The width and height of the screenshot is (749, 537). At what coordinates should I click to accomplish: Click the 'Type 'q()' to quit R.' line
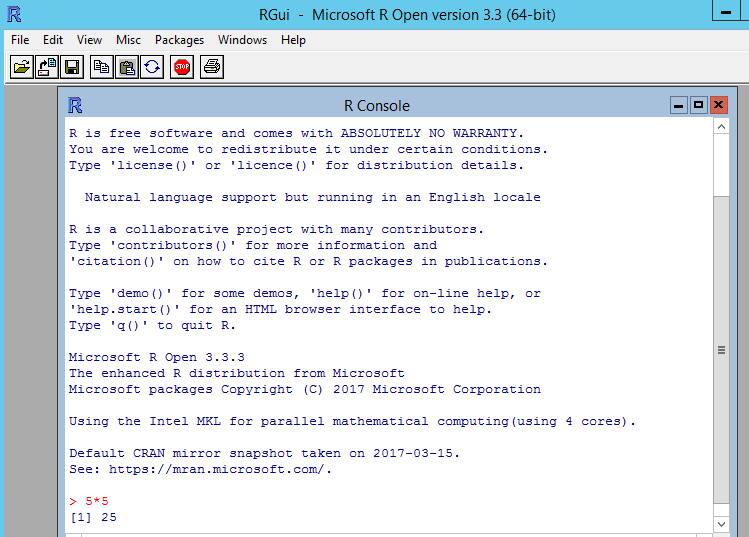coord(152,325)
